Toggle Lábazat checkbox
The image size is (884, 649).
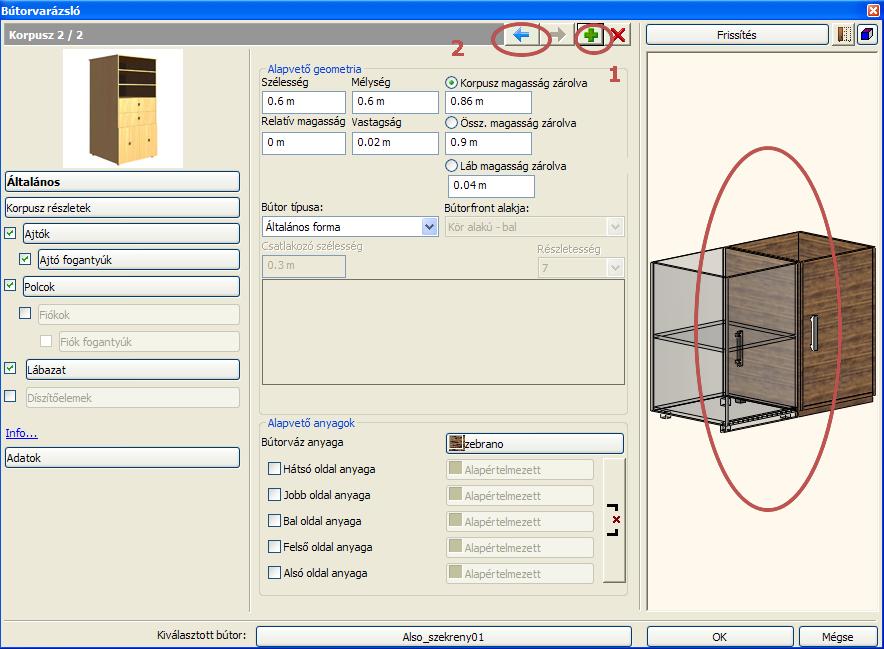click(x=10, y=368)
